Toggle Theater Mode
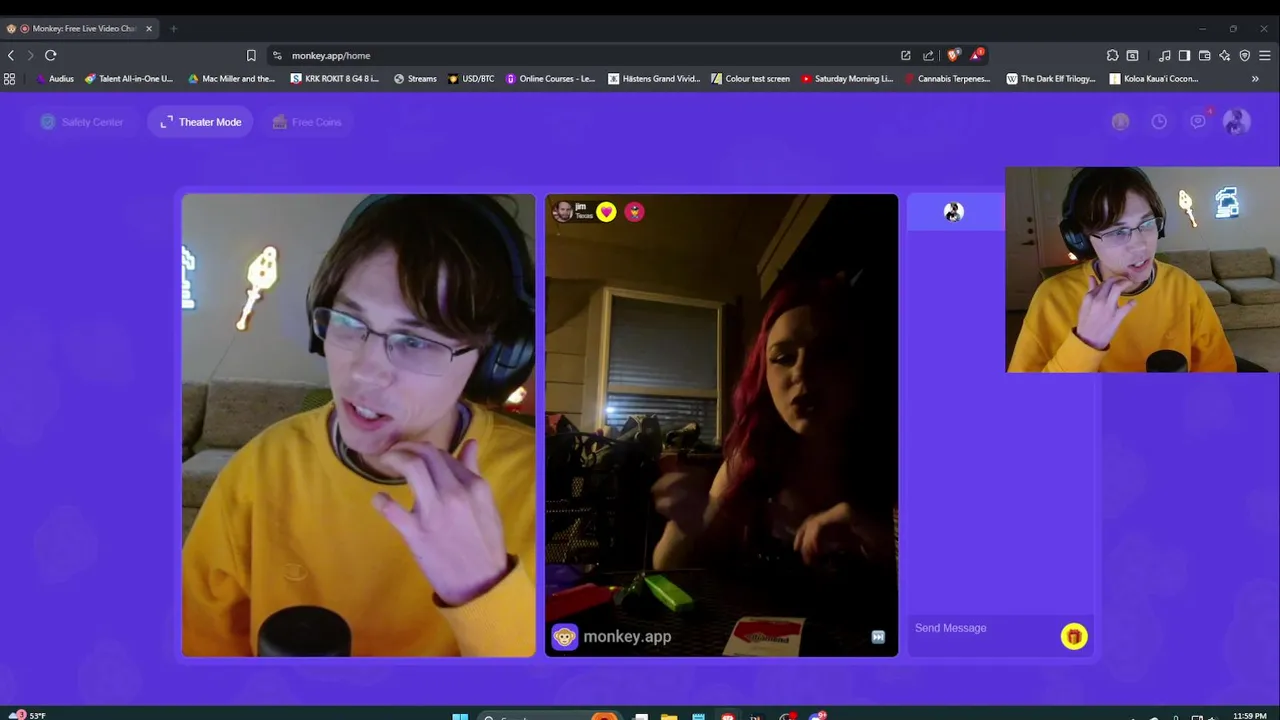 (200, 122)
